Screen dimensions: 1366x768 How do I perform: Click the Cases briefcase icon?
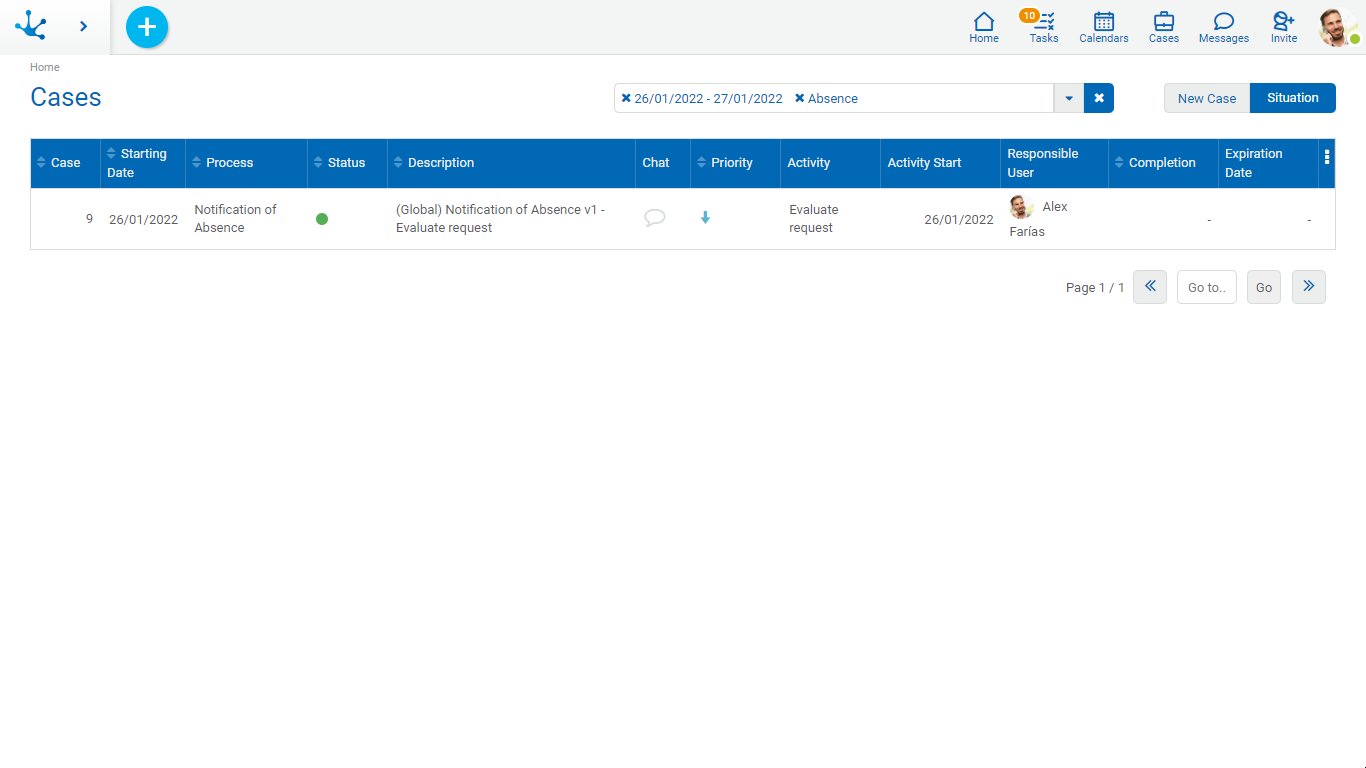1163,27
